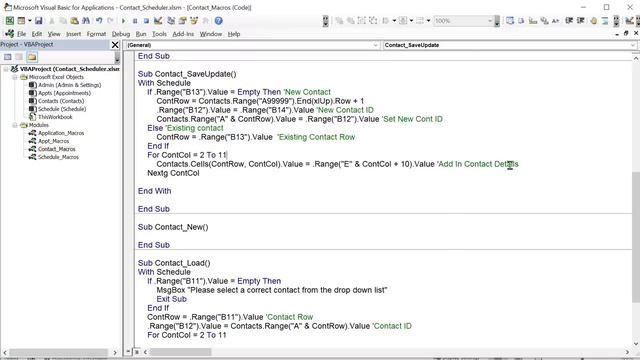Toggle breakpoint with the hand icon
Viewport: 640px width, 360px height.
pyautogui.click(x=593, y=21)
